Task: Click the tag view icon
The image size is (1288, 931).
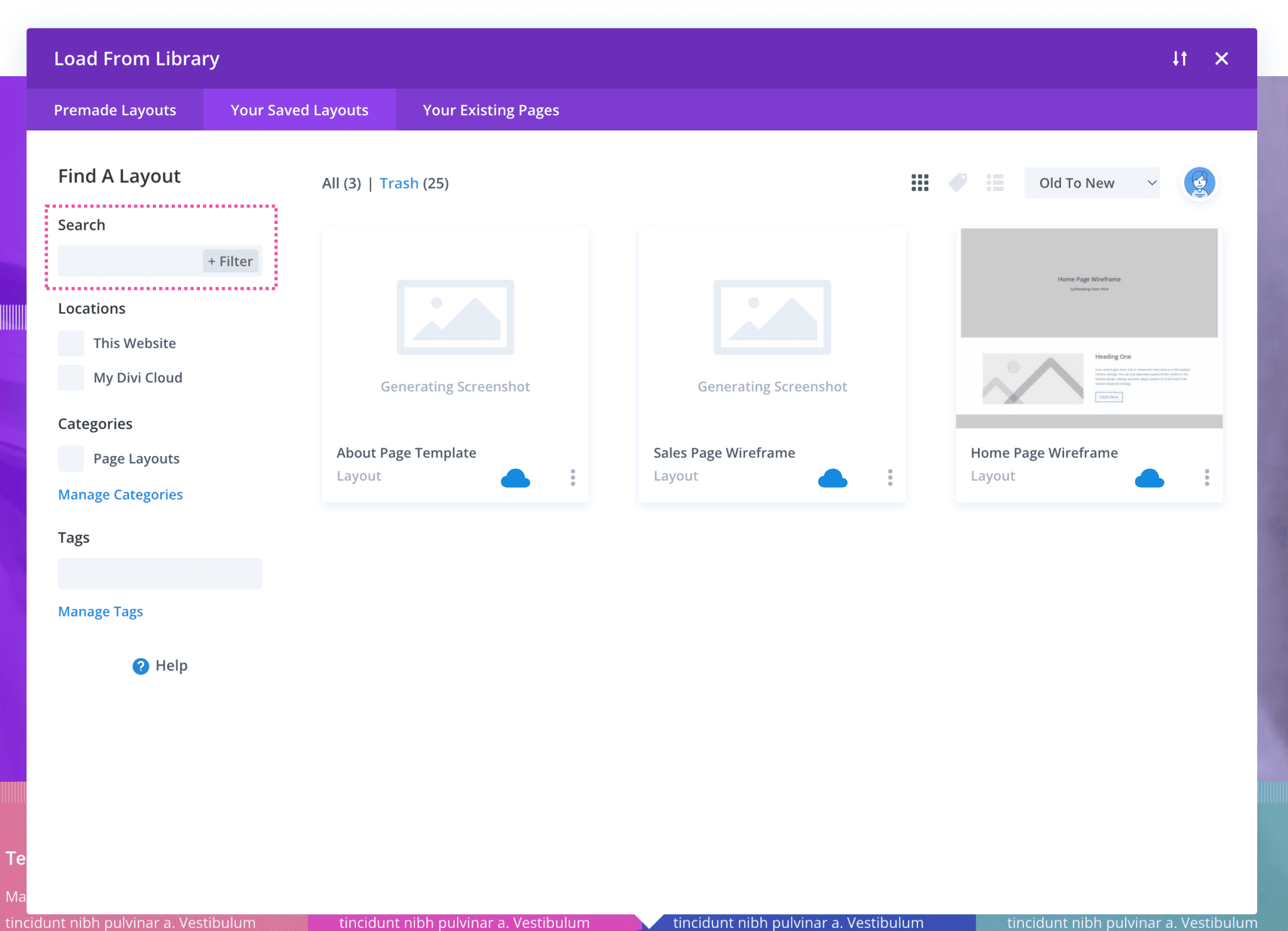Action: coord(957,183)
